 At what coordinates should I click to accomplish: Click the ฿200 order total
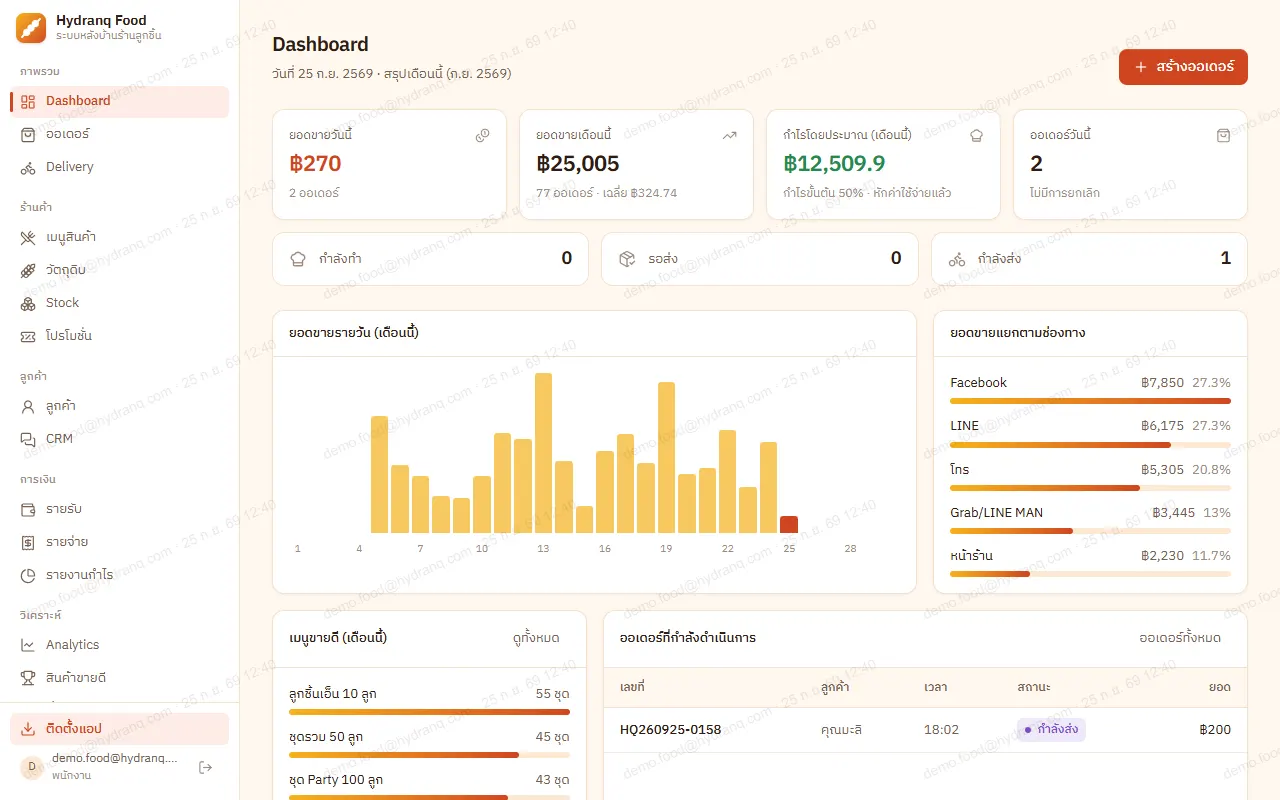pos(1215,730)
